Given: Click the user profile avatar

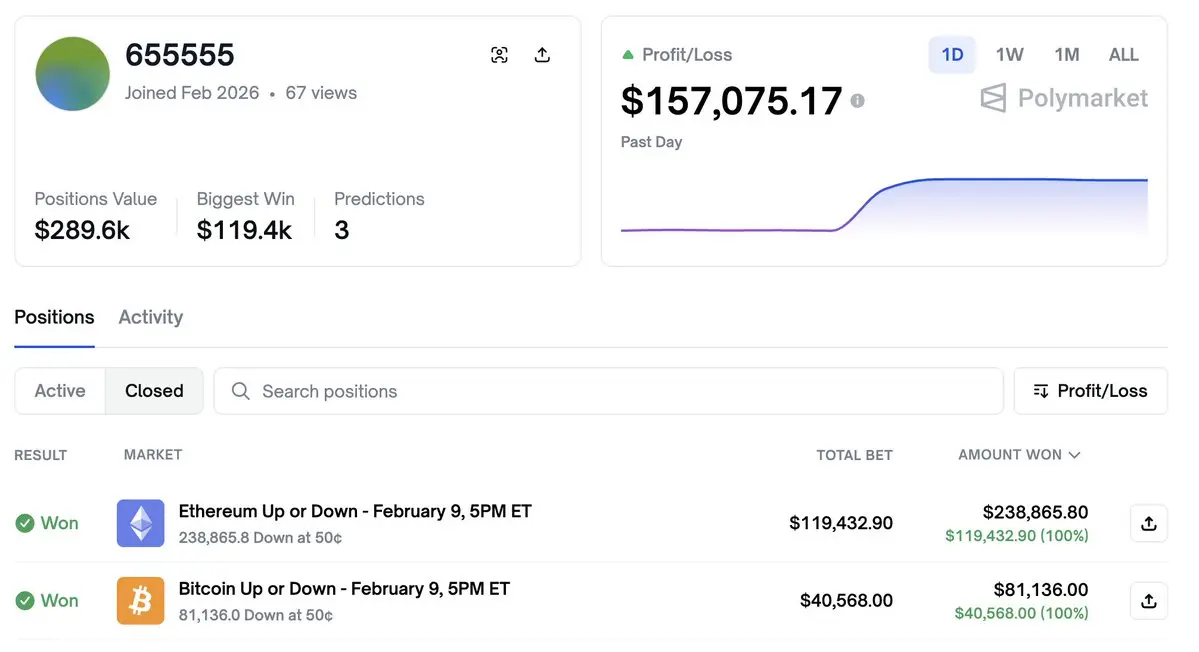Looking at the screenshot, I should point(72,74).
